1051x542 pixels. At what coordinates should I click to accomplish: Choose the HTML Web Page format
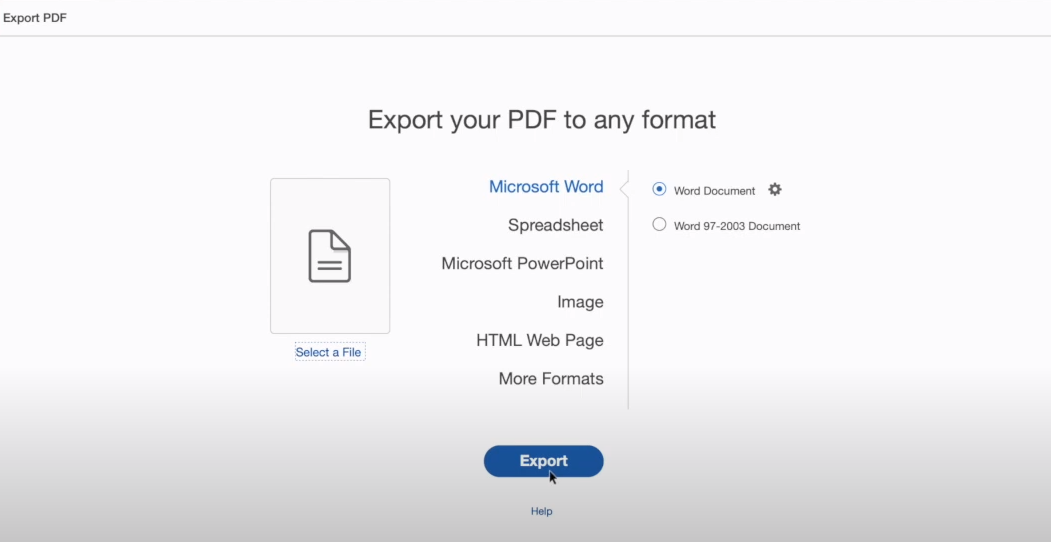(x=540, y=340)
